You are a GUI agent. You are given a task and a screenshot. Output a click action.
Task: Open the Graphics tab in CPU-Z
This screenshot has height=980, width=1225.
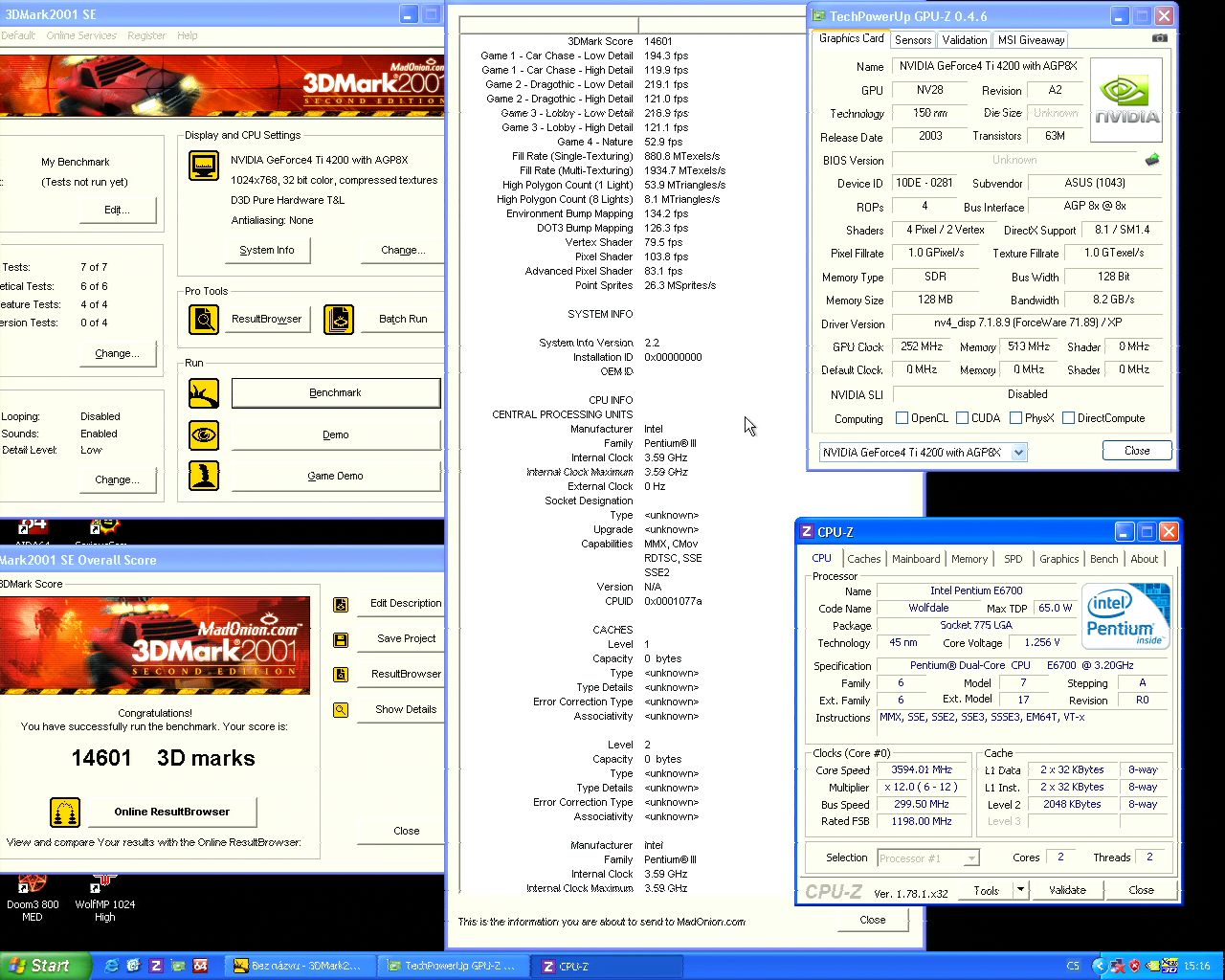point(1059,559)
